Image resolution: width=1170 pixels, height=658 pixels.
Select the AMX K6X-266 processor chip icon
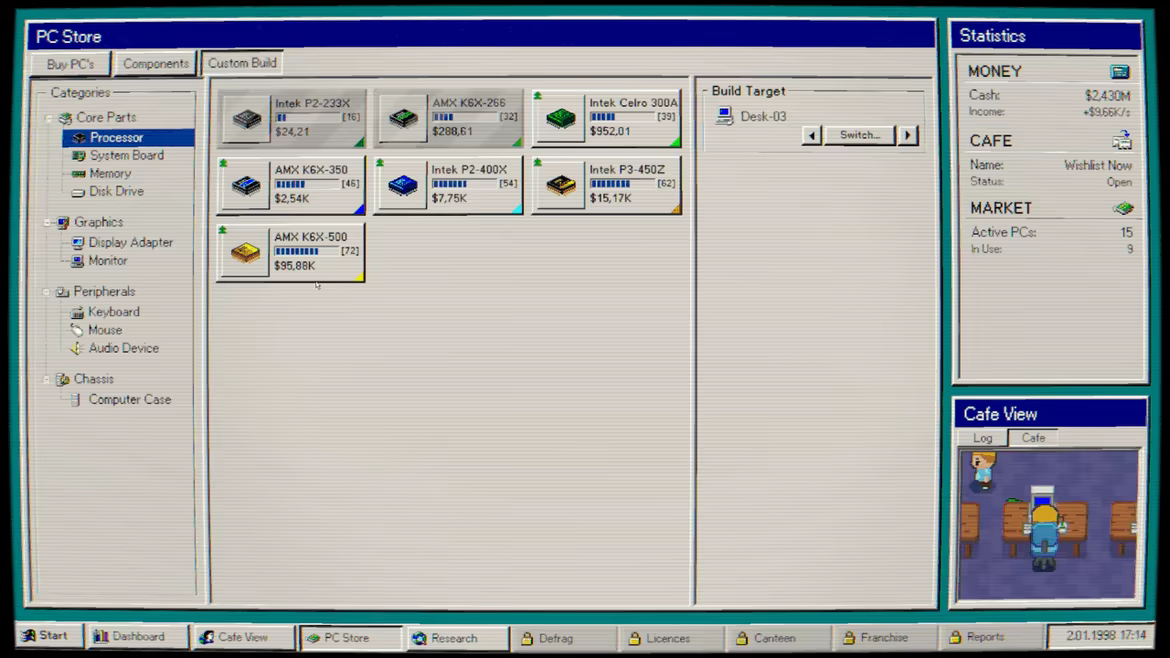coord(403,117)
